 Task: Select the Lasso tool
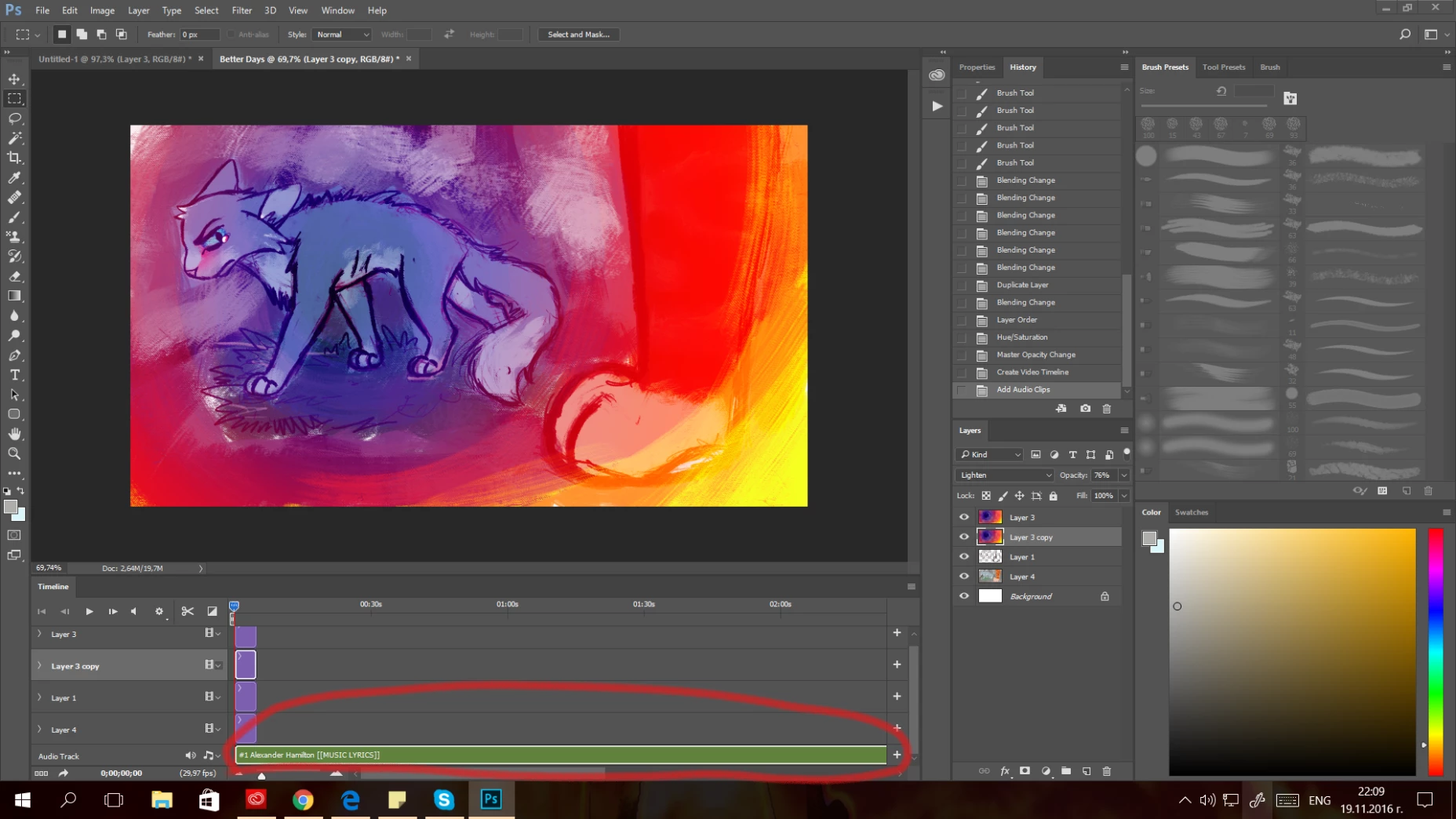(x=14, y=118)
